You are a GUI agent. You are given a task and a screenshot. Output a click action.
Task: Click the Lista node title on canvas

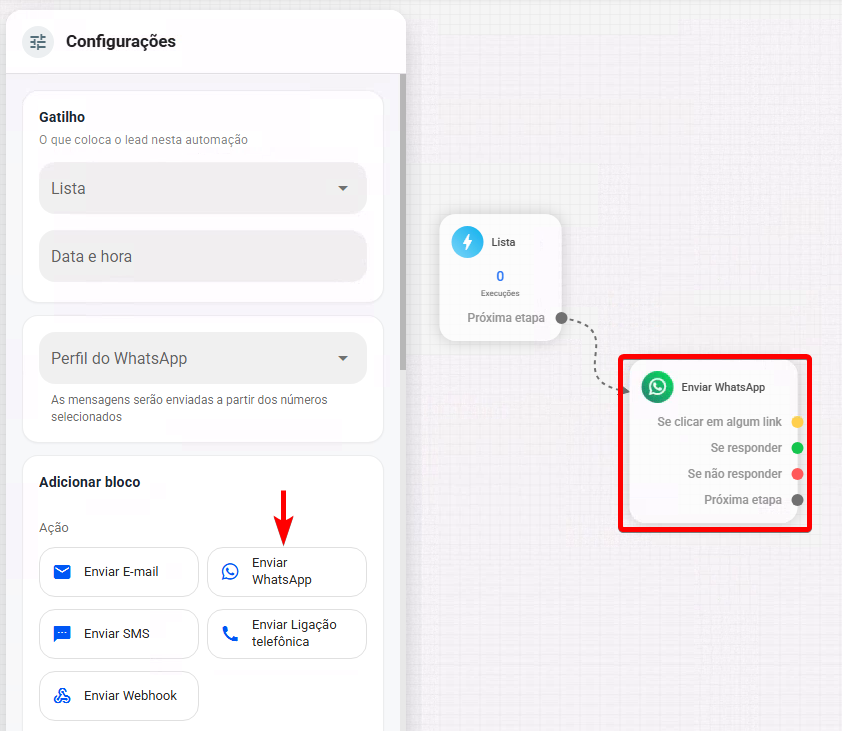click(x=503, y=242)
